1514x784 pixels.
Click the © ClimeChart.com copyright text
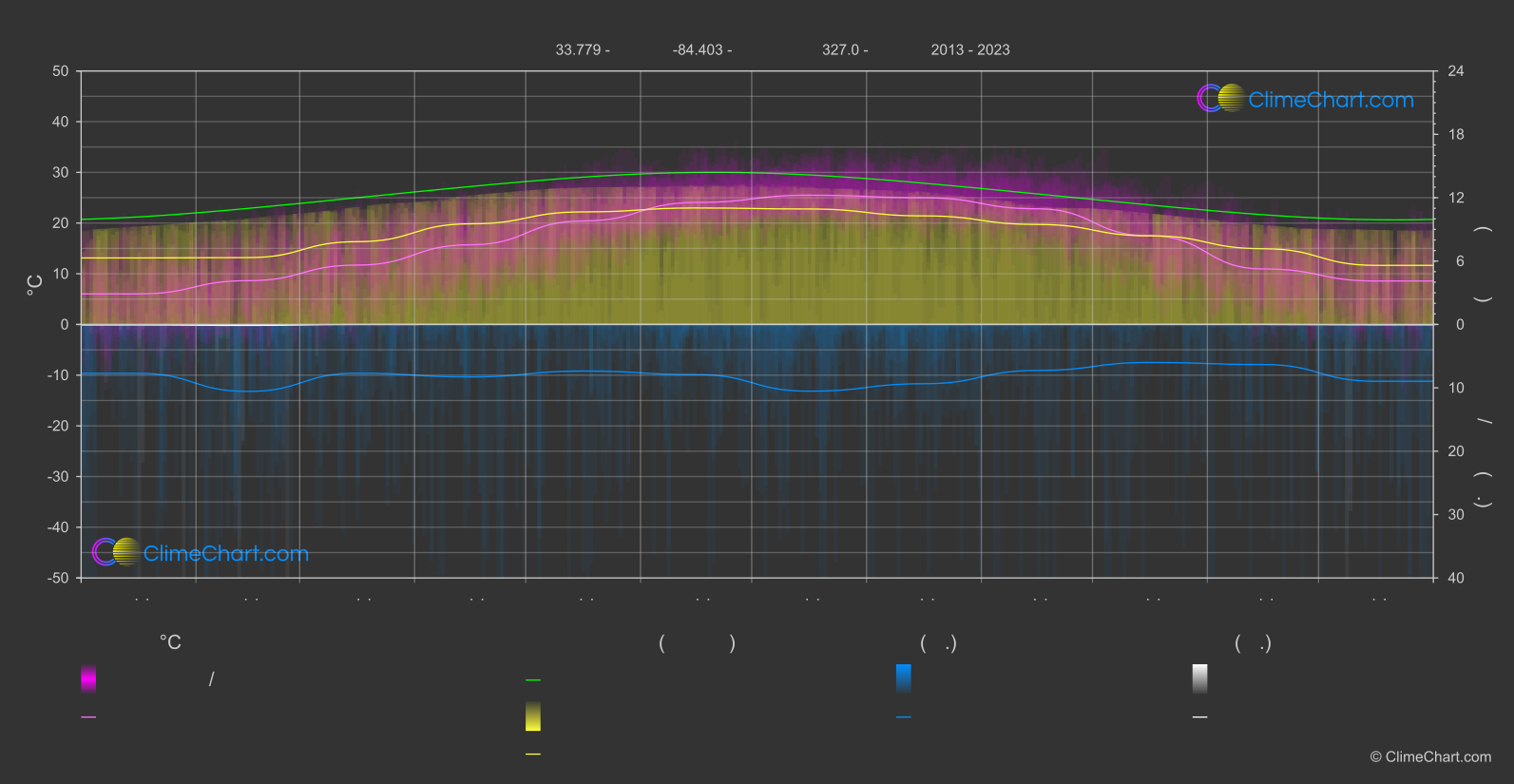[1430, 757]
